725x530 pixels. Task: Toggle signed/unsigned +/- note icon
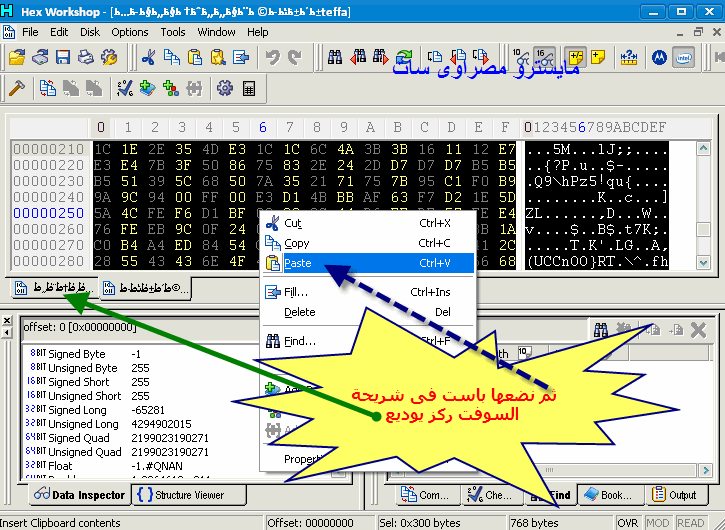[576, 57]
